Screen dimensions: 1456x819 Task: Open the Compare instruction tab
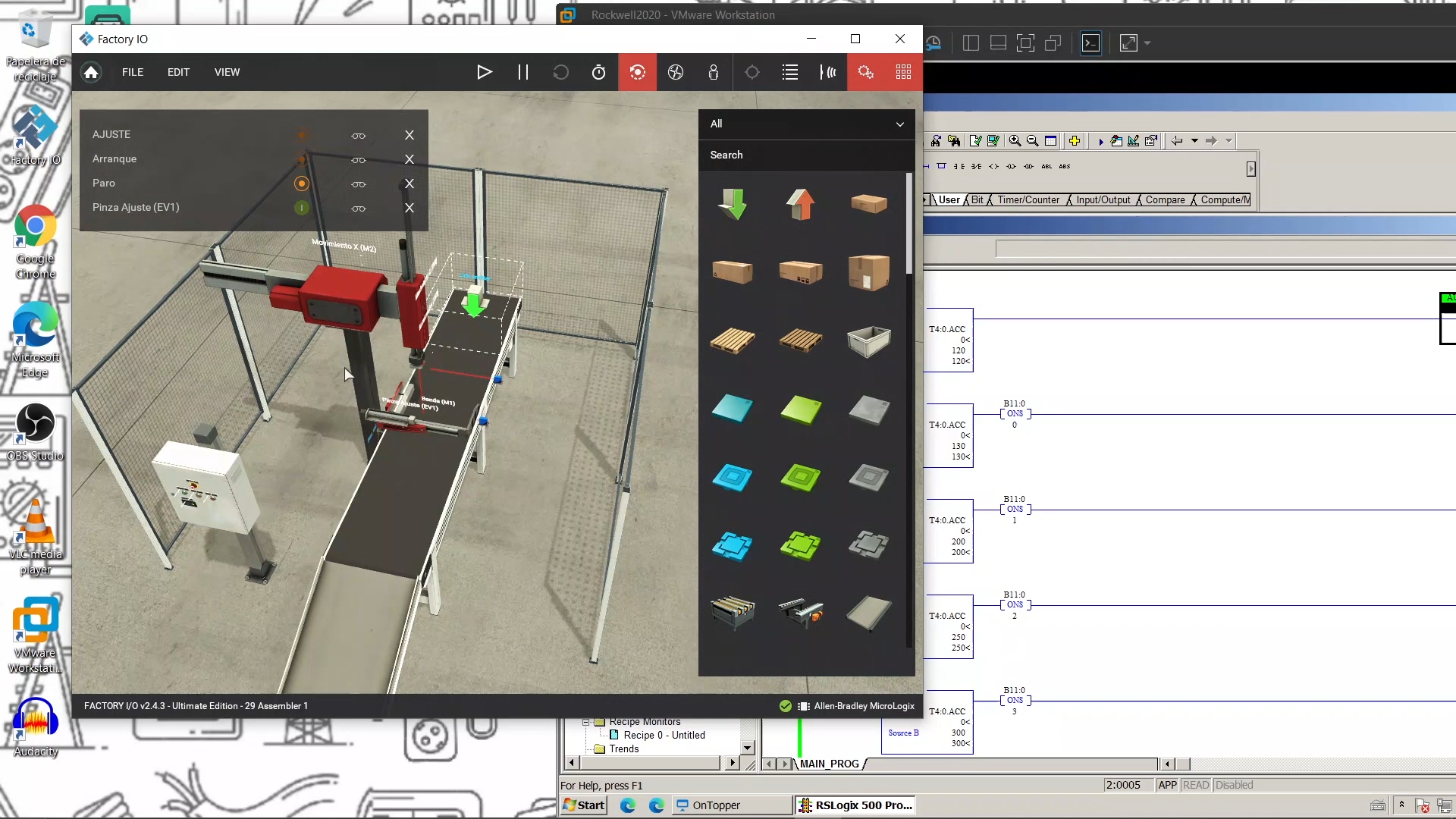[x=1165, y=200]
